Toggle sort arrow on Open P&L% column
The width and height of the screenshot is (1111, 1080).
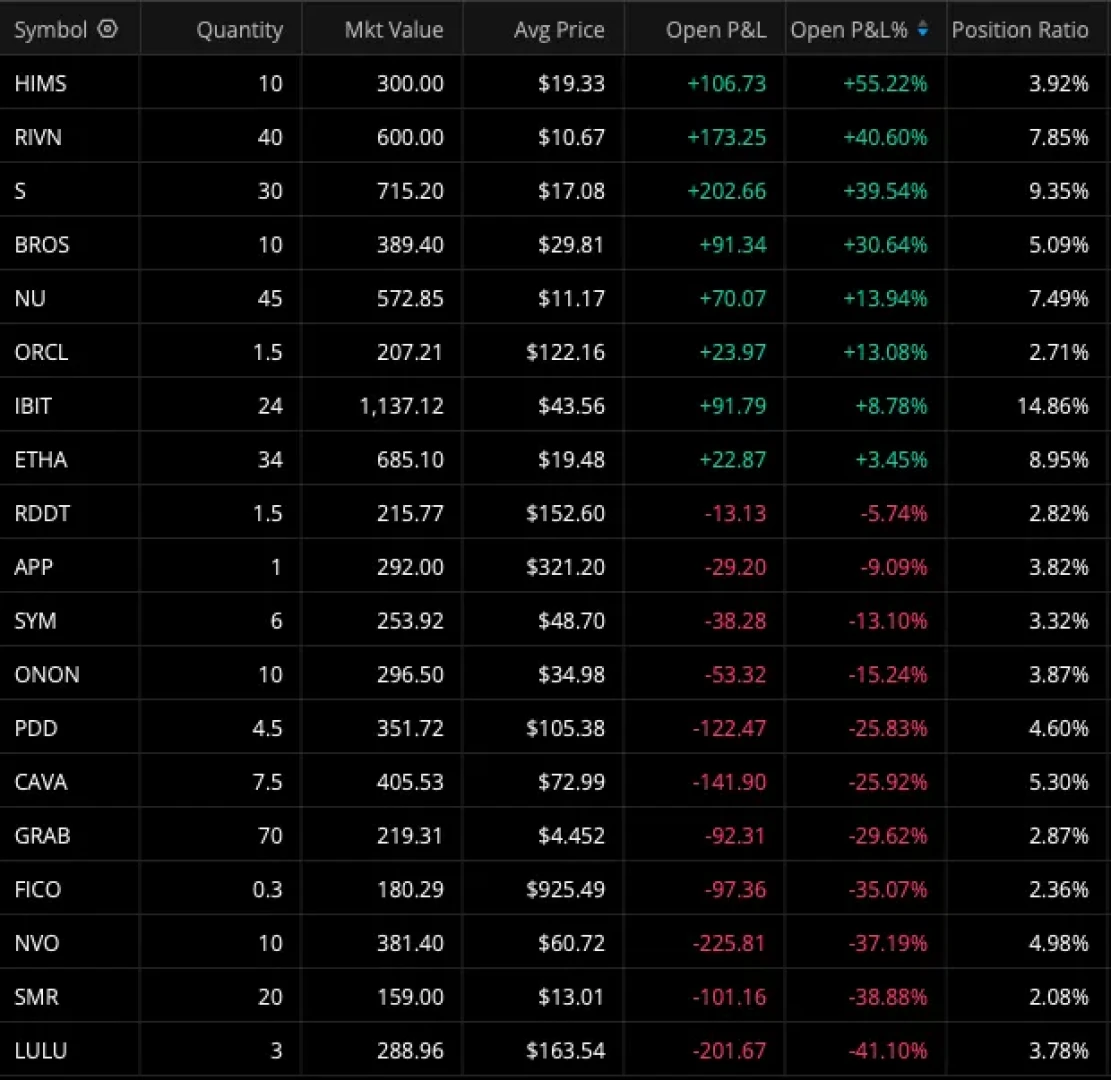point(923,29)
